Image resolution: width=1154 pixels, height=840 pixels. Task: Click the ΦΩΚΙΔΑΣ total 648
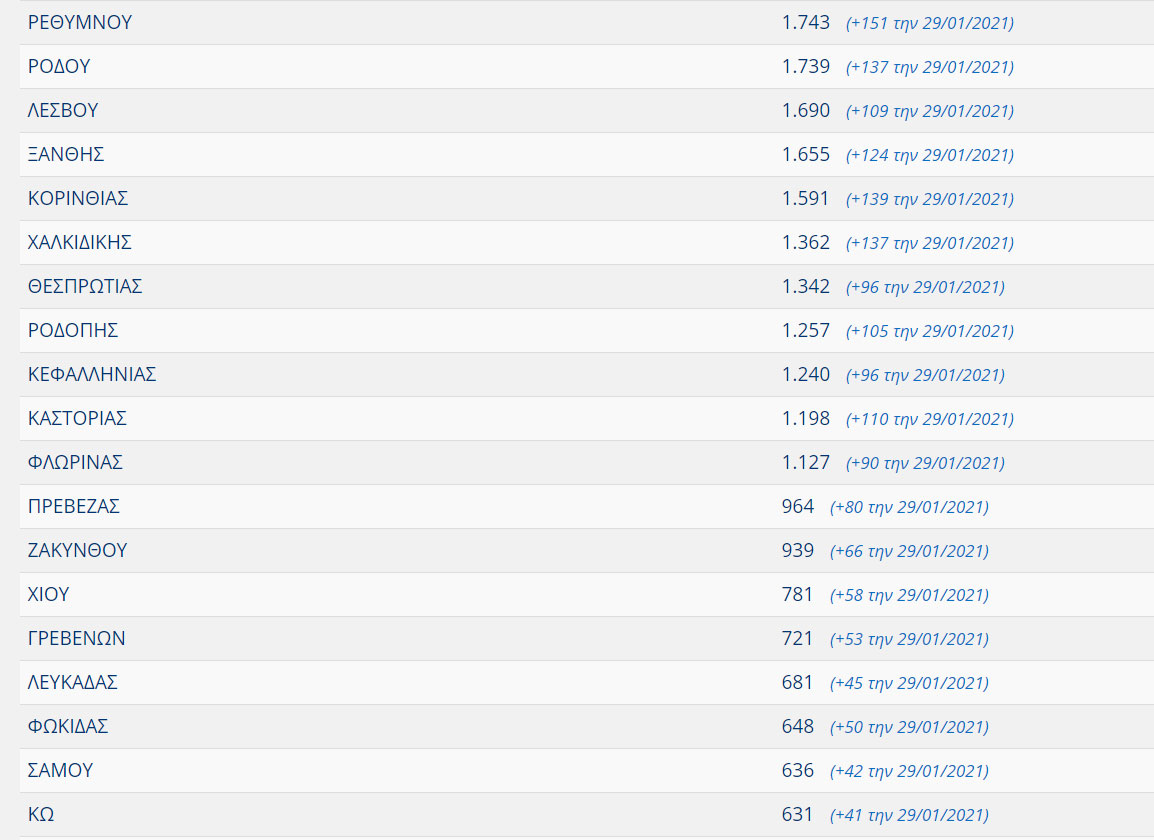[x=798, y=727]
